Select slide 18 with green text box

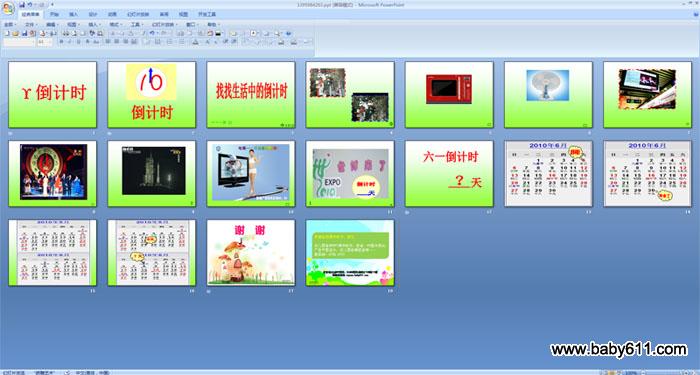pos(350,253)
